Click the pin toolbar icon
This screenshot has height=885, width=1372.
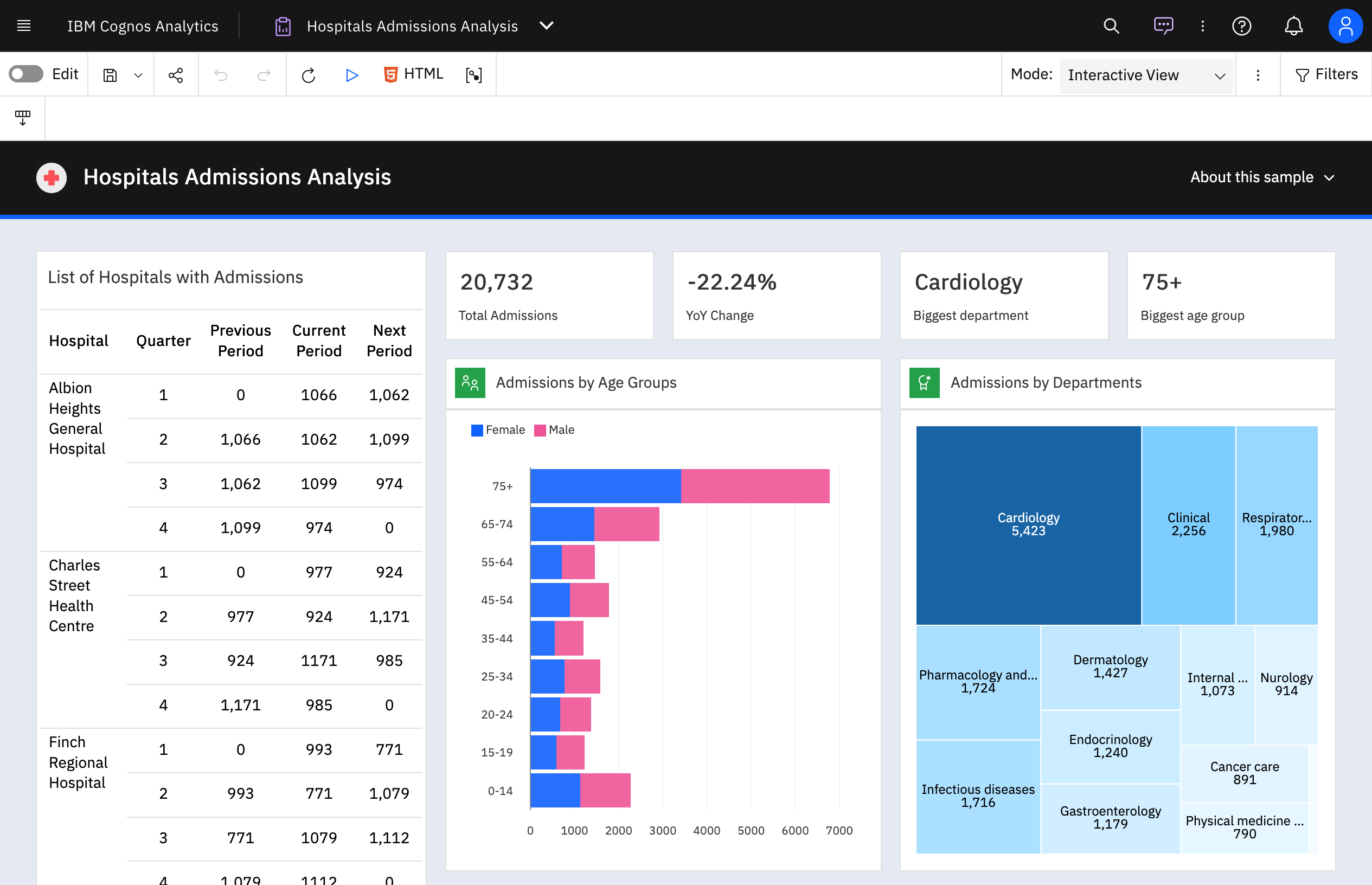click(x=22, y=118)
